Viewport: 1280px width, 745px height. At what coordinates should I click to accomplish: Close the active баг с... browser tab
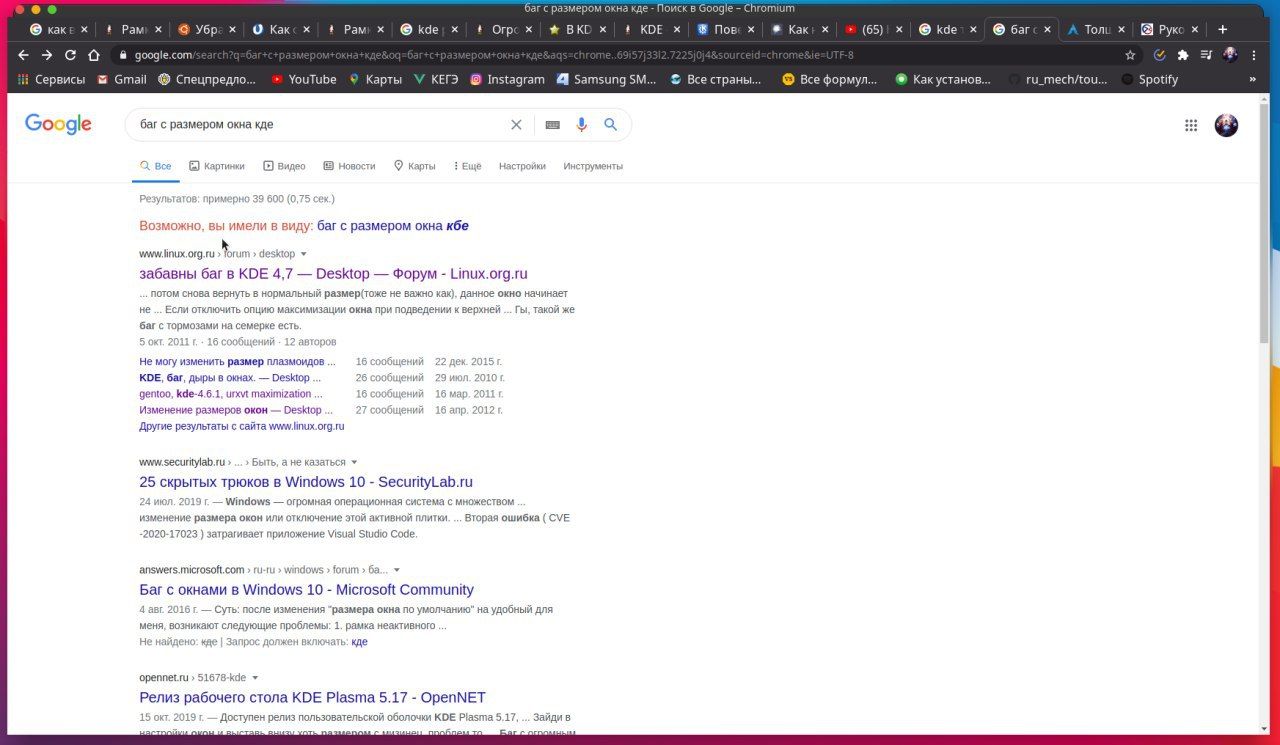(x=1047, y=29)
